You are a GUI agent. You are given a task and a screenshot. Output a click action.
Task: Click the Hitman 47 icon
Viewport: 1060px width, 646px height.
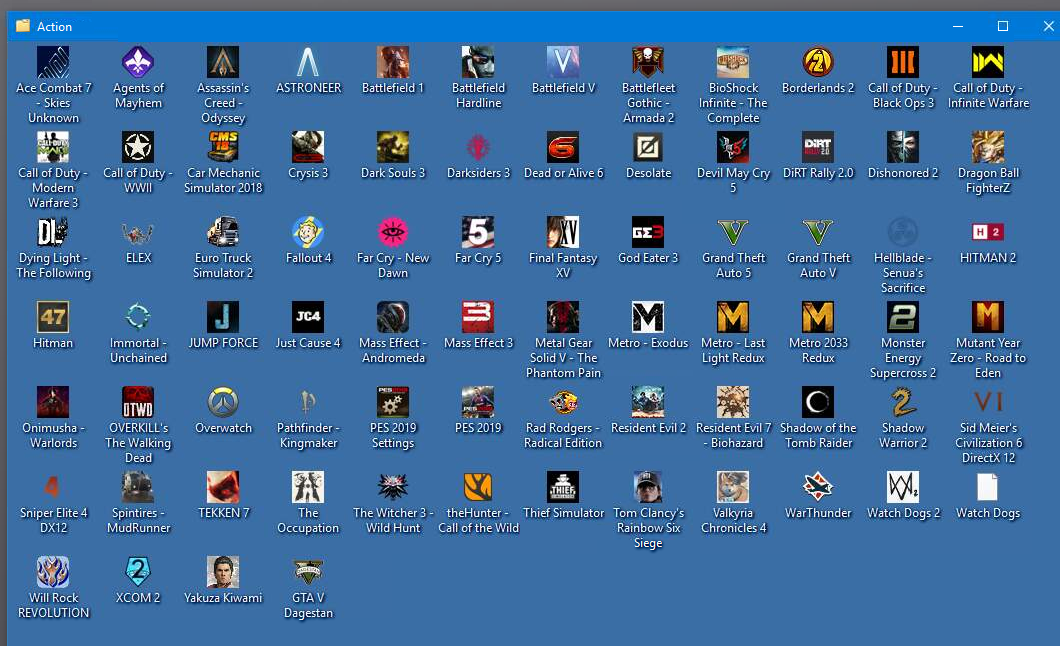(x=53, y=318)
